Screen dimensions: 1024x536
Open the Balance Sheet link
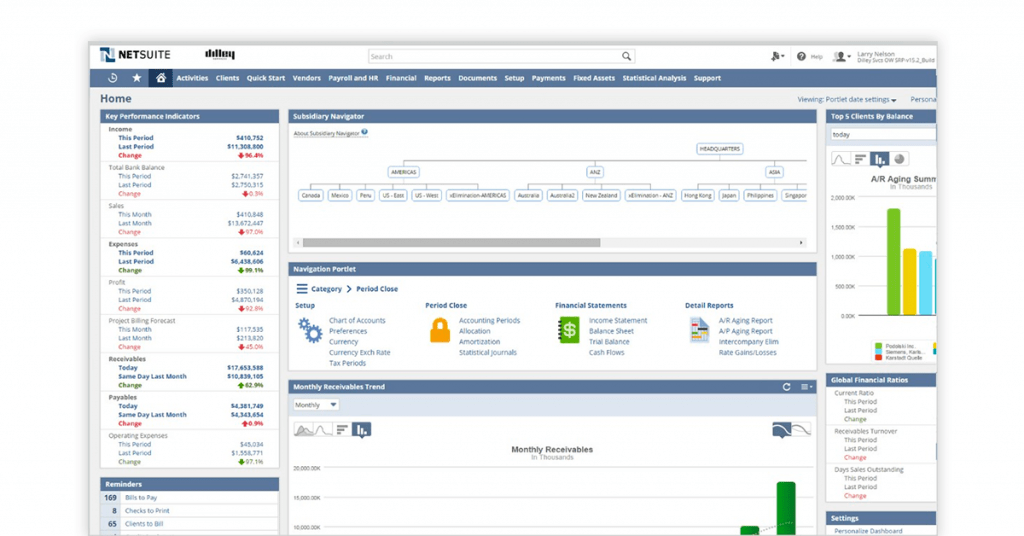pyautogui.click(x=611, y=331)
